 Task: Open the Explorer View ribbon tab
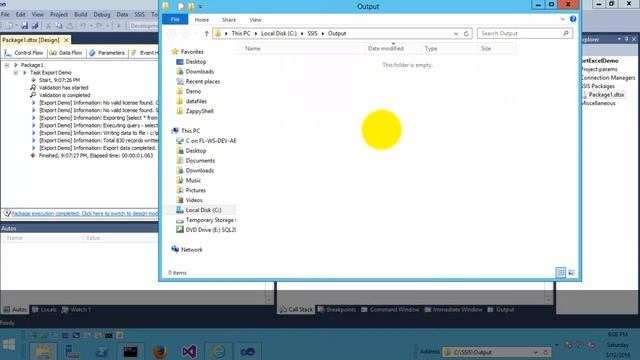coord(256,20)
